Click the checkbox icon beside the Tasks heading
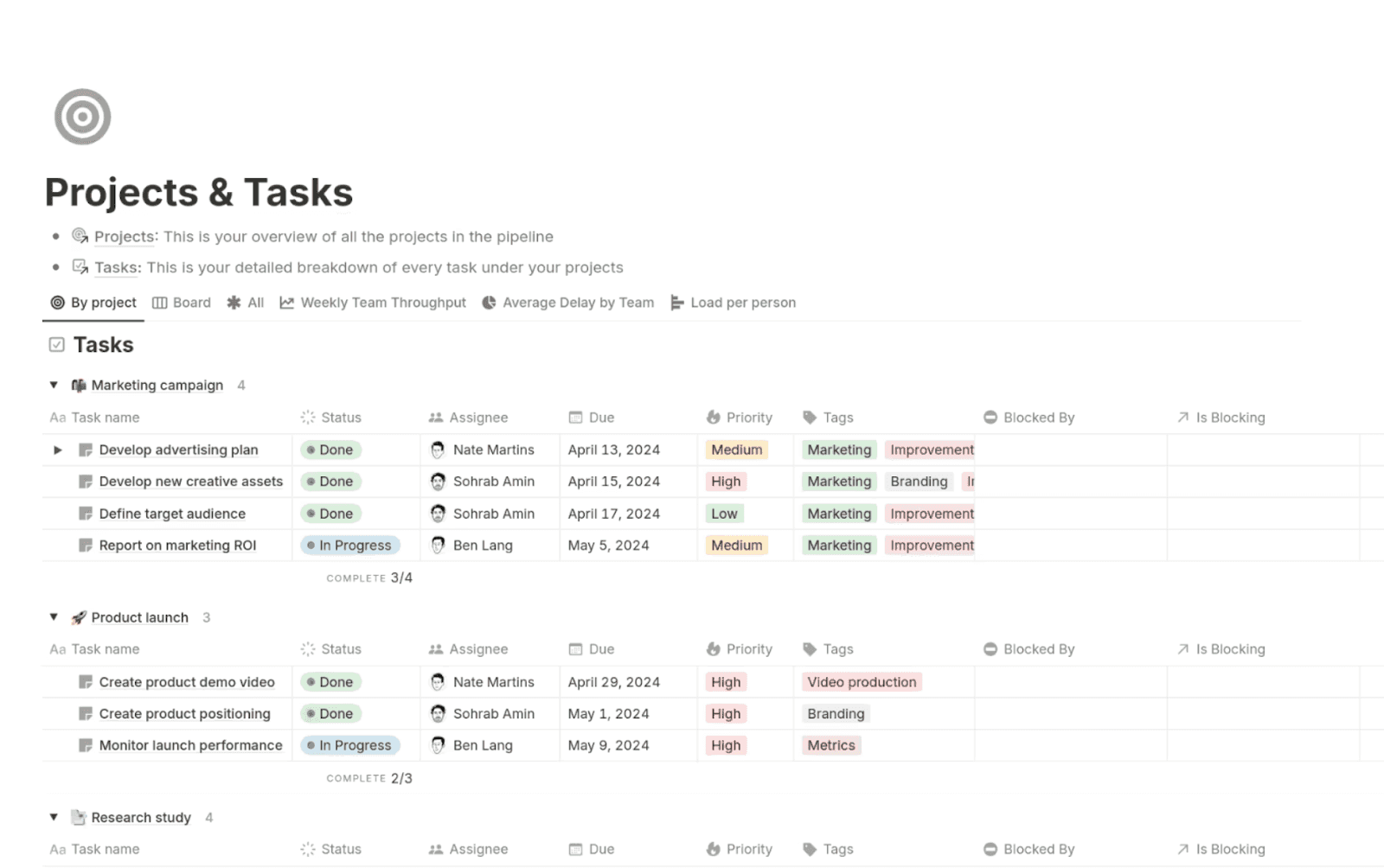 [55, 344]
